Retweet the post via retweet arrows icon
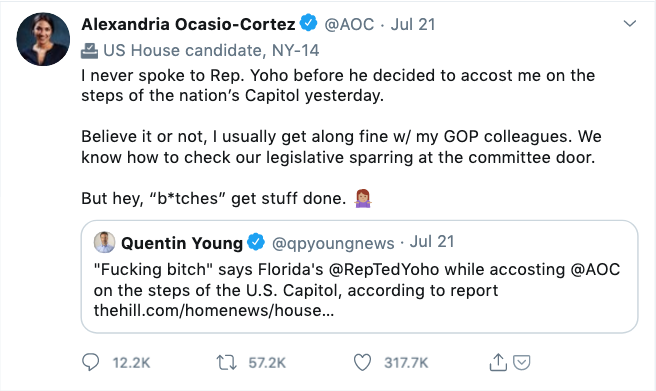The width and height of the screenshot is (656, 391). click(226, 363)
